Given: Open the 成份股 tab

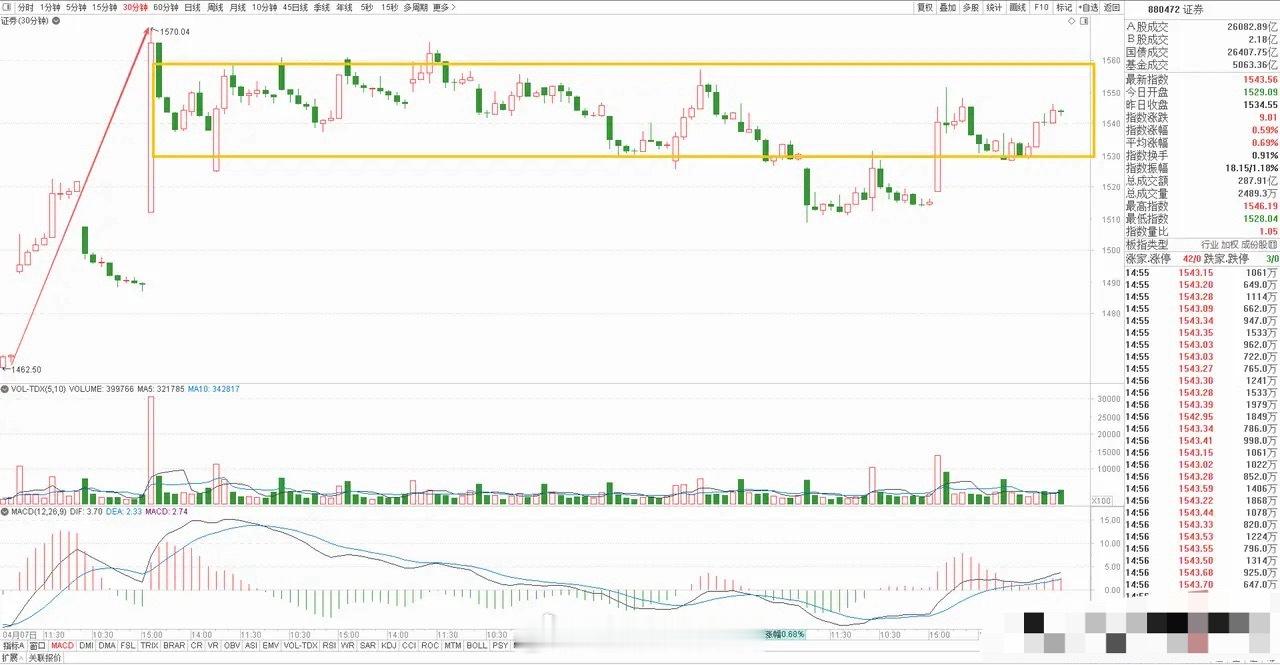Looking at the screenshot, I should 1254,245.
